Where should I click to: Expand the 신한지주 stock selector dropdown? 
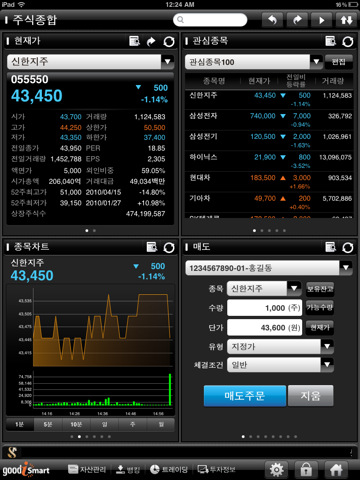click(x=167, y=62)
